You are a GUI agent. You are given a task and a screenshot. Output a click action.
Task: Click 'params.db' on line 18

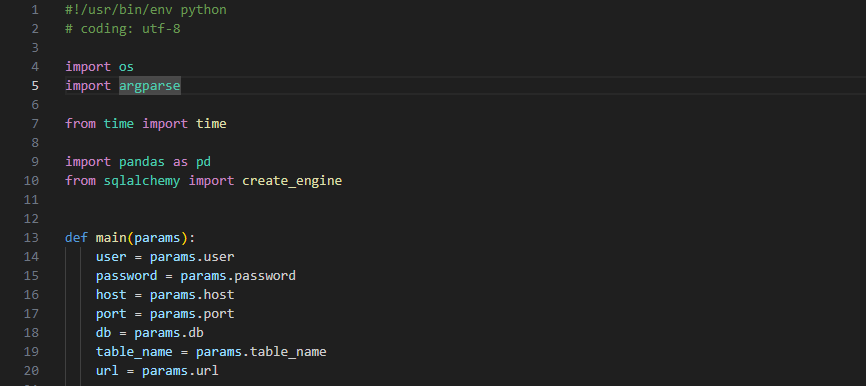pyautogui.click(x=169, y=333)
